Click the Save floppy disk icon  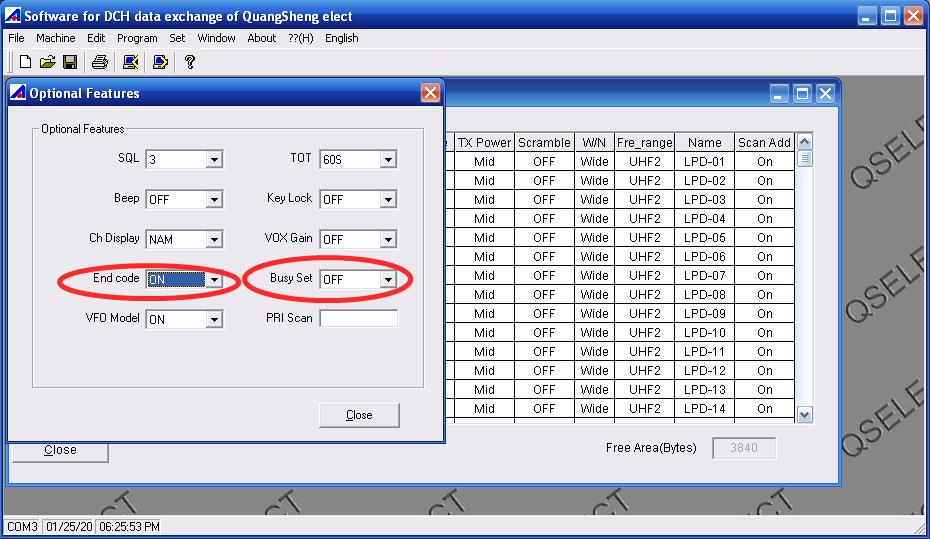tap(70, 62)
